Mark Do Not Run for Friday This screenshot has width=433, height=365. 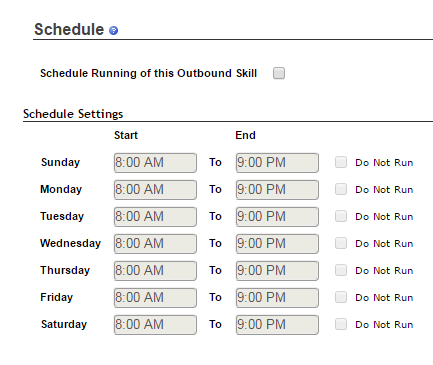click(x=341, y=297)
